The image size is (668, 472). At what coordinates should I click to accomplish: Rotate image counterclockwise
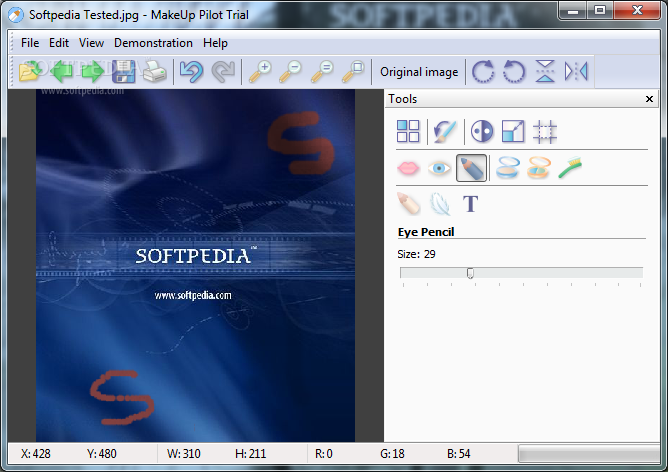[514, 71]
